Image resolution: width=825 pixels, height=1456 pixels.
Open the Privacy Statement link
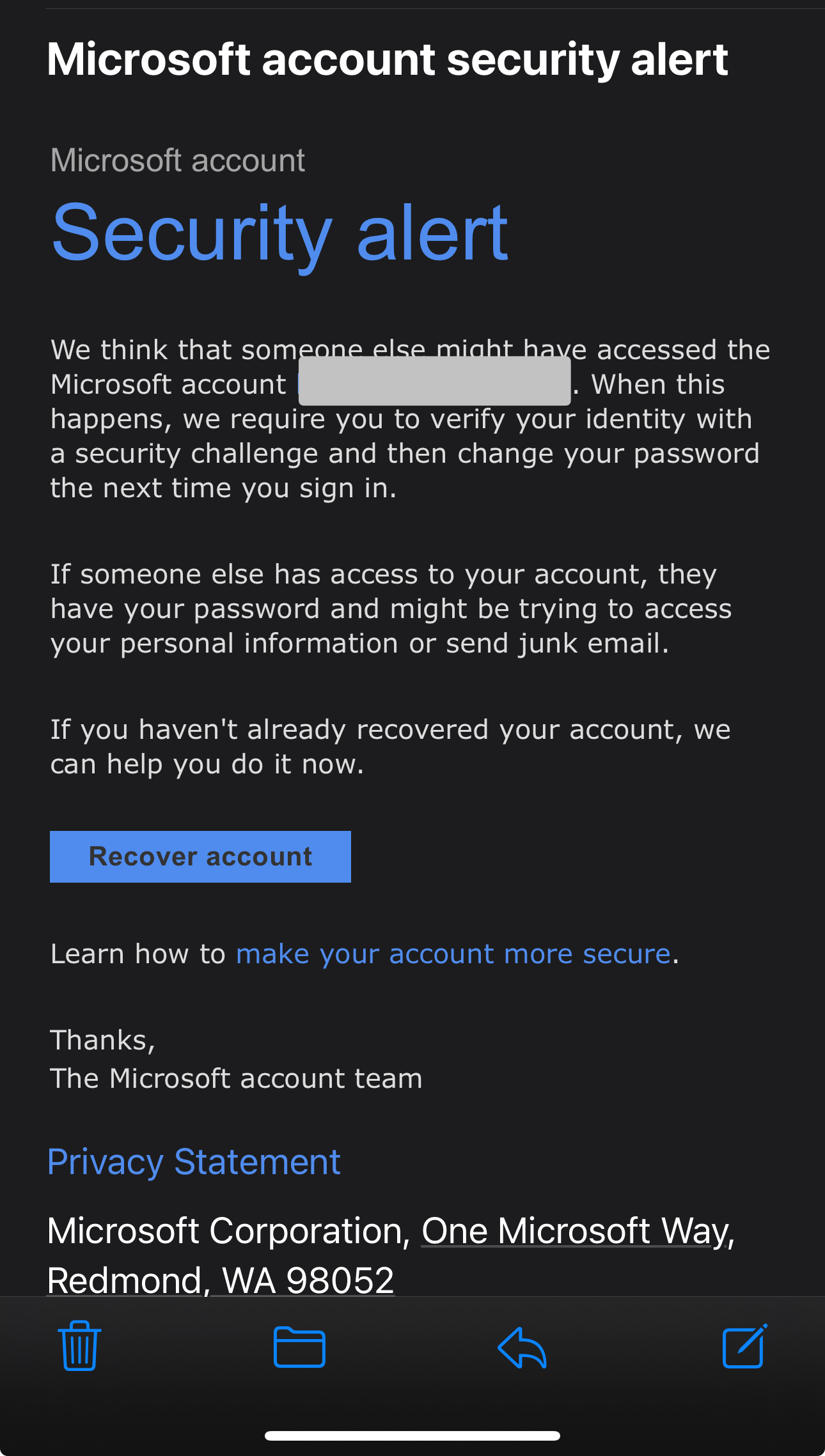(194, 1161)
